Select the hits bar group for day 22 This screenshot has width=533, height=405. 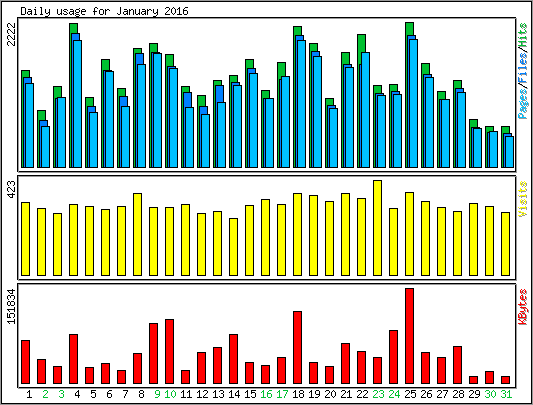coord(363,101)
